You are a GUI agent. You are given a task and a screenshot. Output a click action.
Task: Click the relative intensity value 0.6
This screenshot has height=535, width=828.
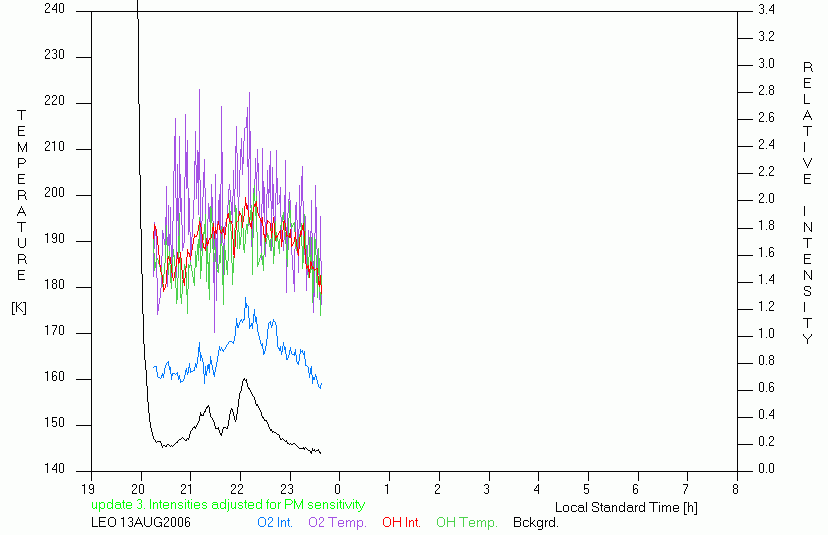[x=766, y=388]
